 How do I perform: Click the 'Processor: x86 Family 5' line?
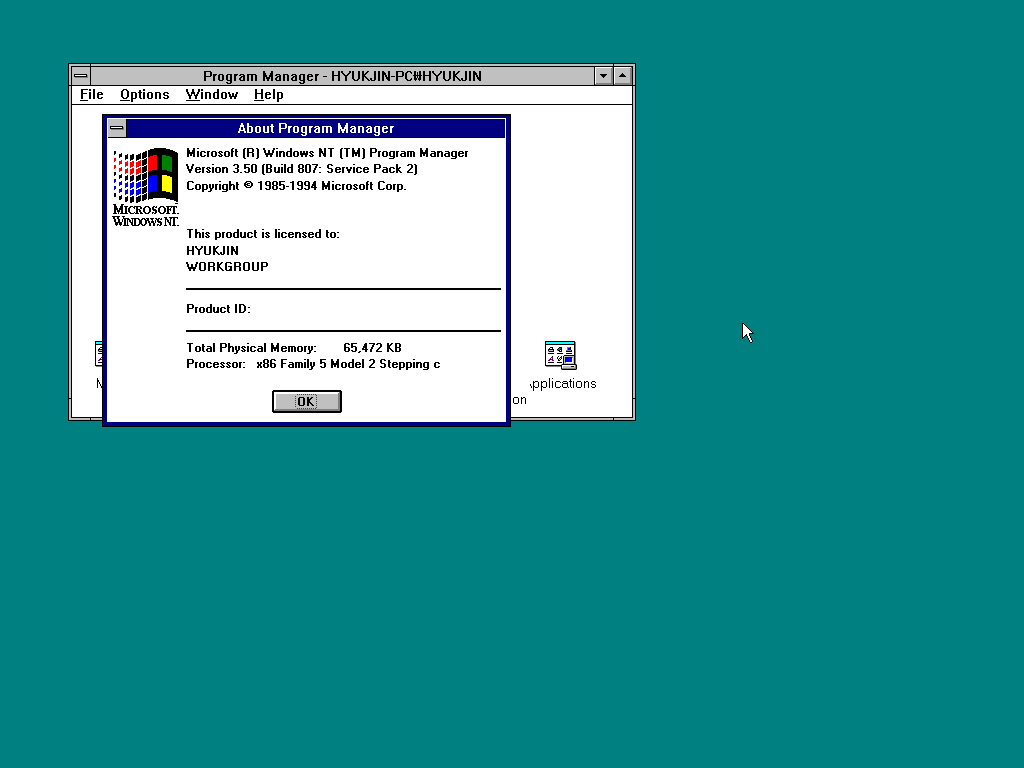tap(313, 364)
